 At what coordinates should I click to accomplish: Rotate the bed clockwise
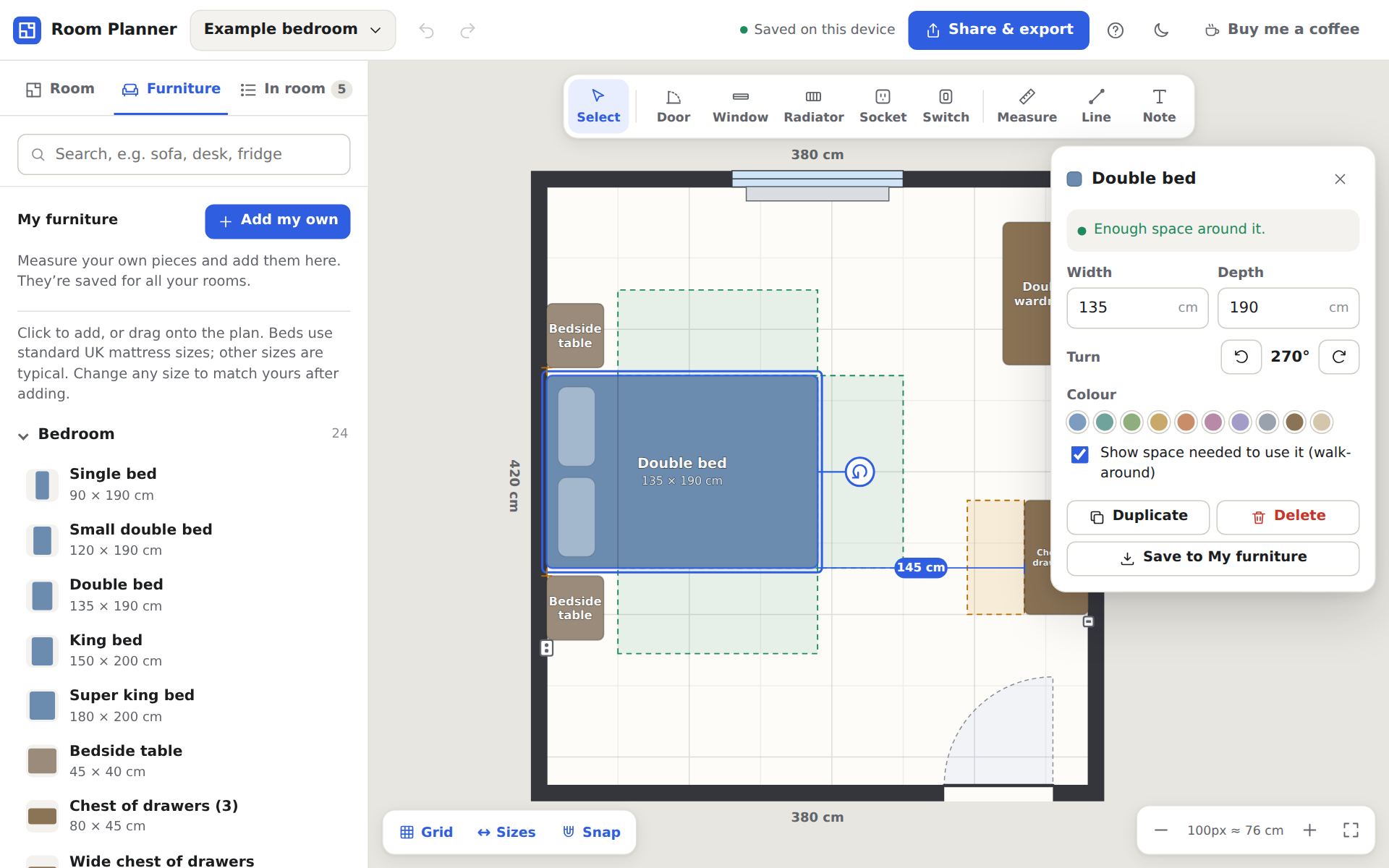[x=1338, y=357]
